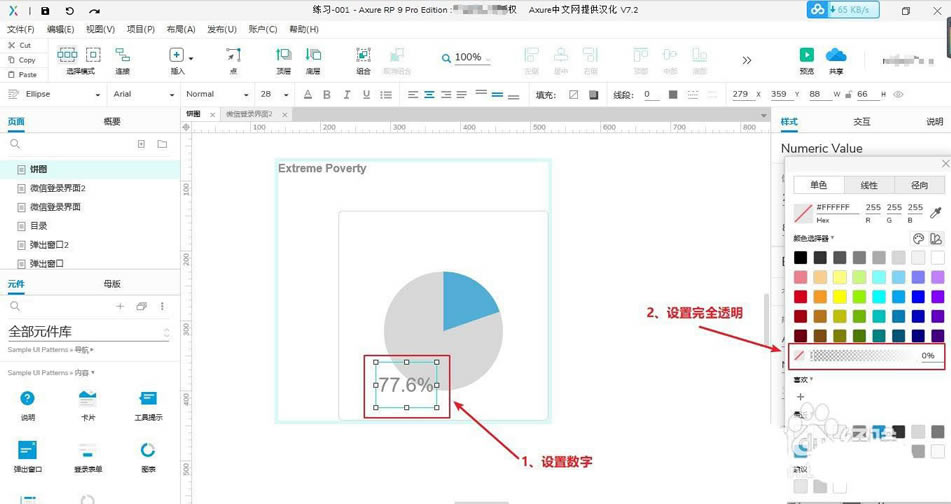Toggle Bold formatting

[327, 95]
